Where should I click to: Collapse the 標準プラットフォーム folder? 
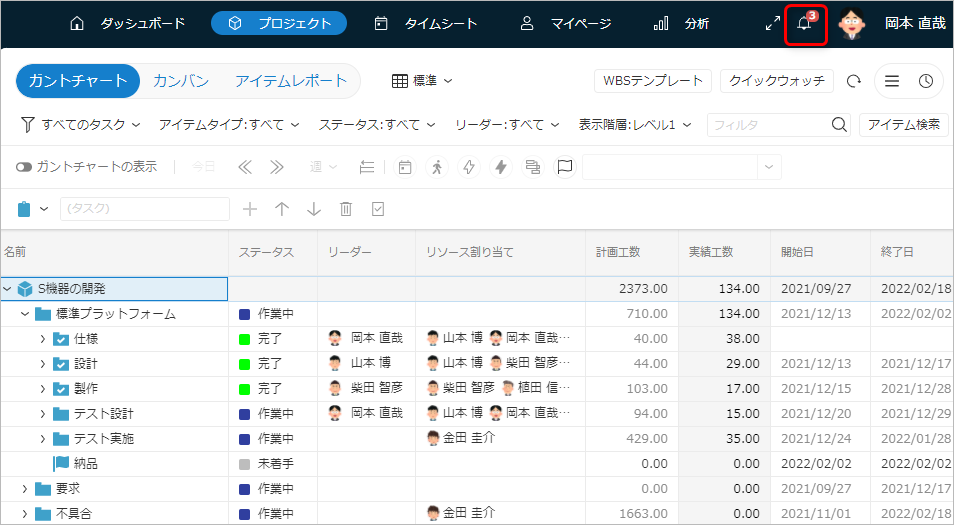[25, 314]
